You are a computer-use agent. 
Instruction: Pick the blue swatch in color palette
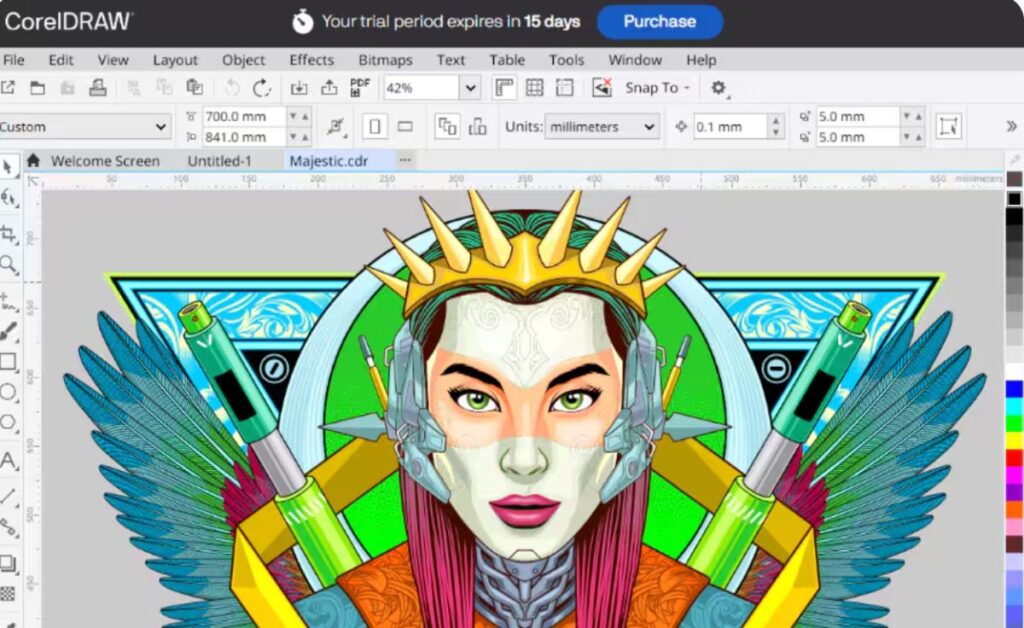[1014, 389]
